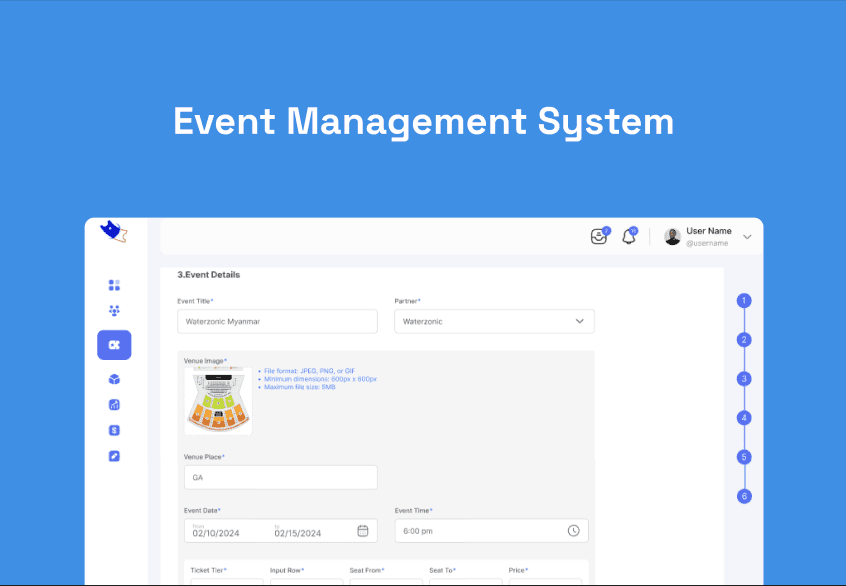Open the dollar payments icon in sidebar
Screen dimensions: 846x586
coord(114,430)
